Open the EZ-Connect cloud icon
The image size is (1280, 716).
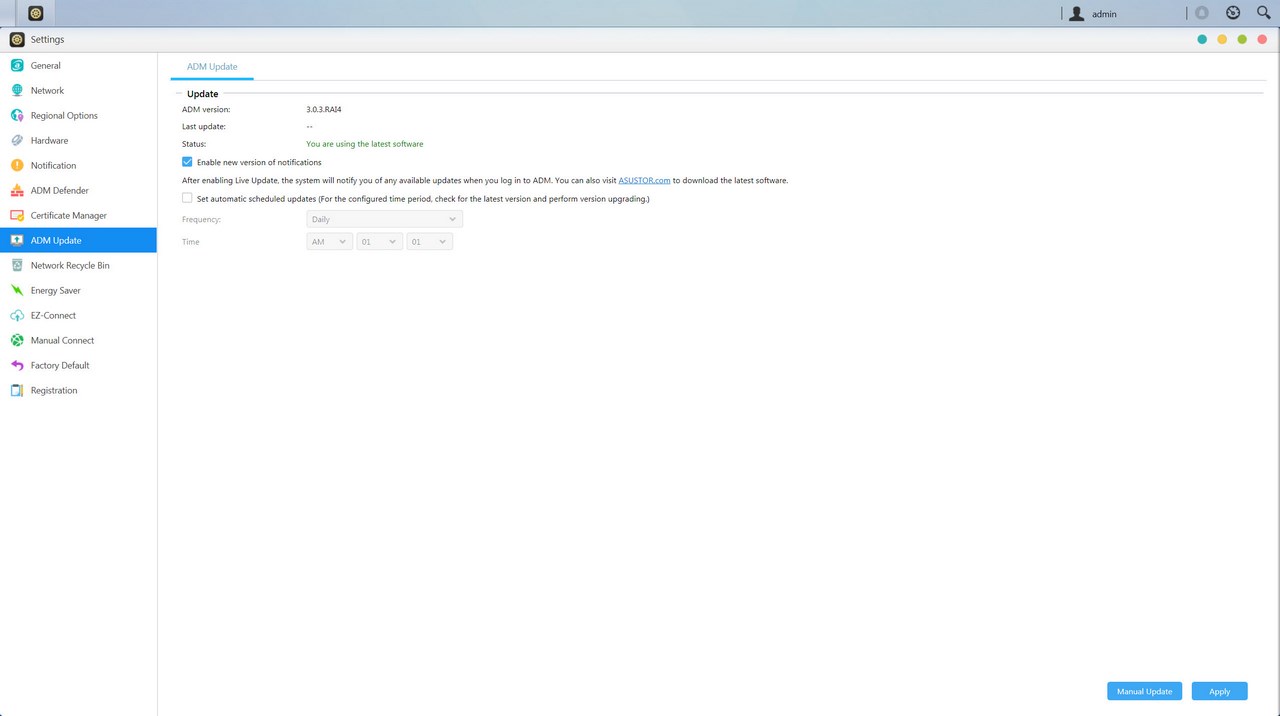[x=17, y=315]
